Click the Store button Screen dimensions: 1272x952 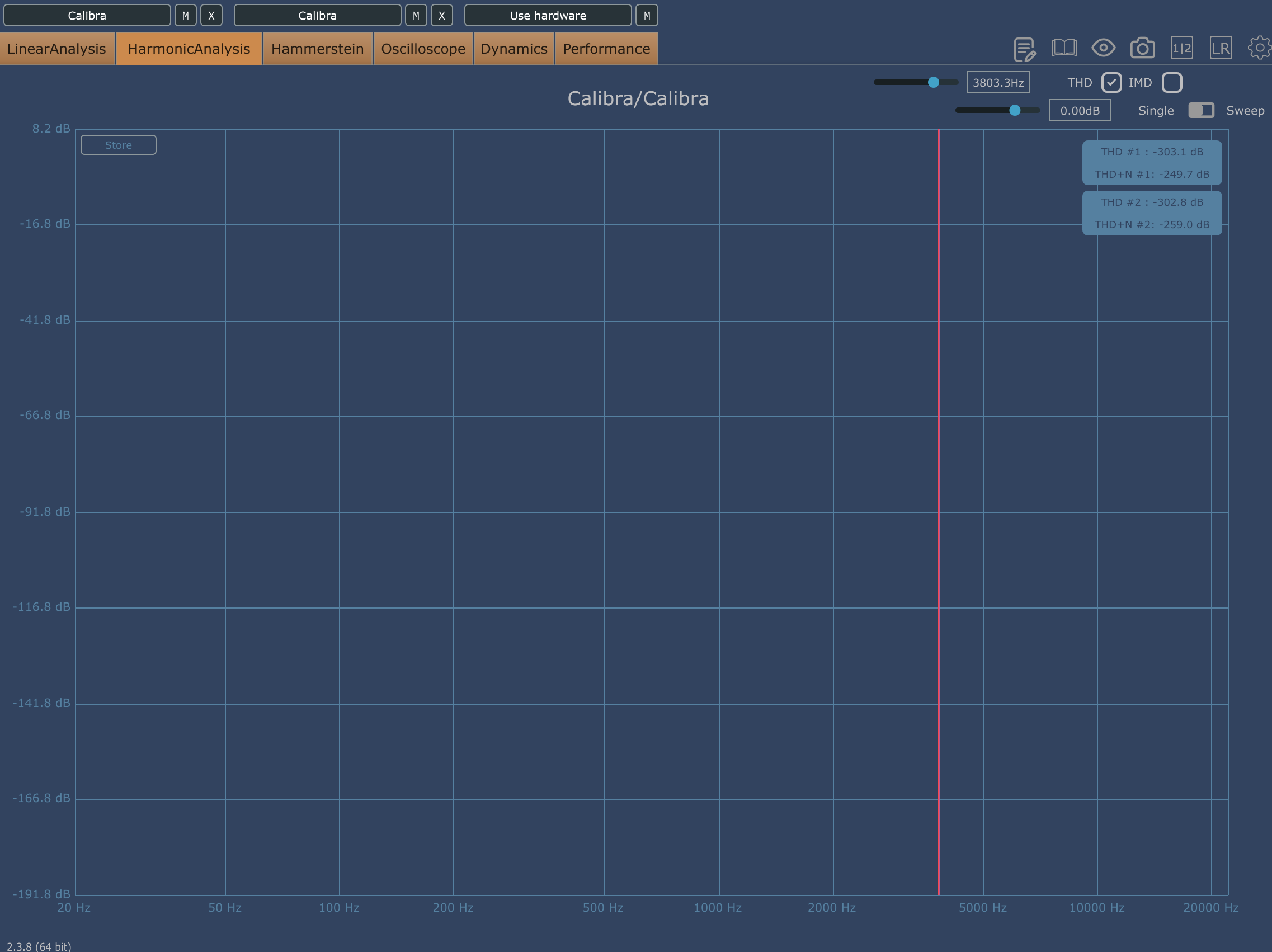(x=119, y=145)
